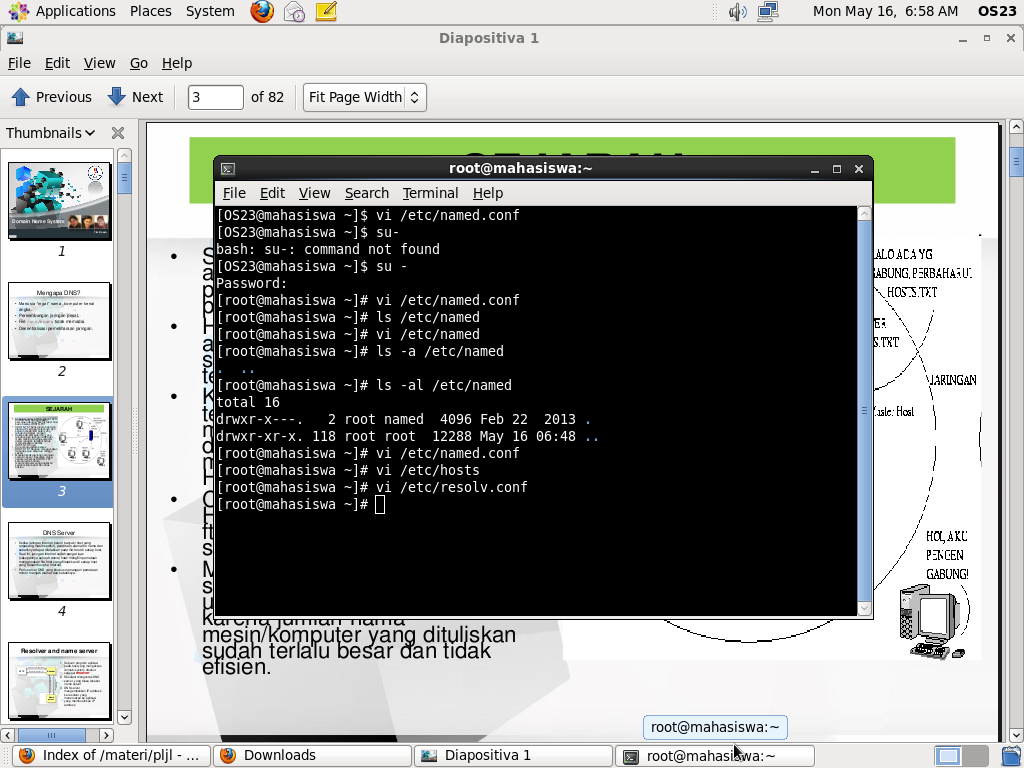The width and height of the screenshot is (1024, 768).
Task: Open the Search menu of the terminal
Action: pos(366,193)
